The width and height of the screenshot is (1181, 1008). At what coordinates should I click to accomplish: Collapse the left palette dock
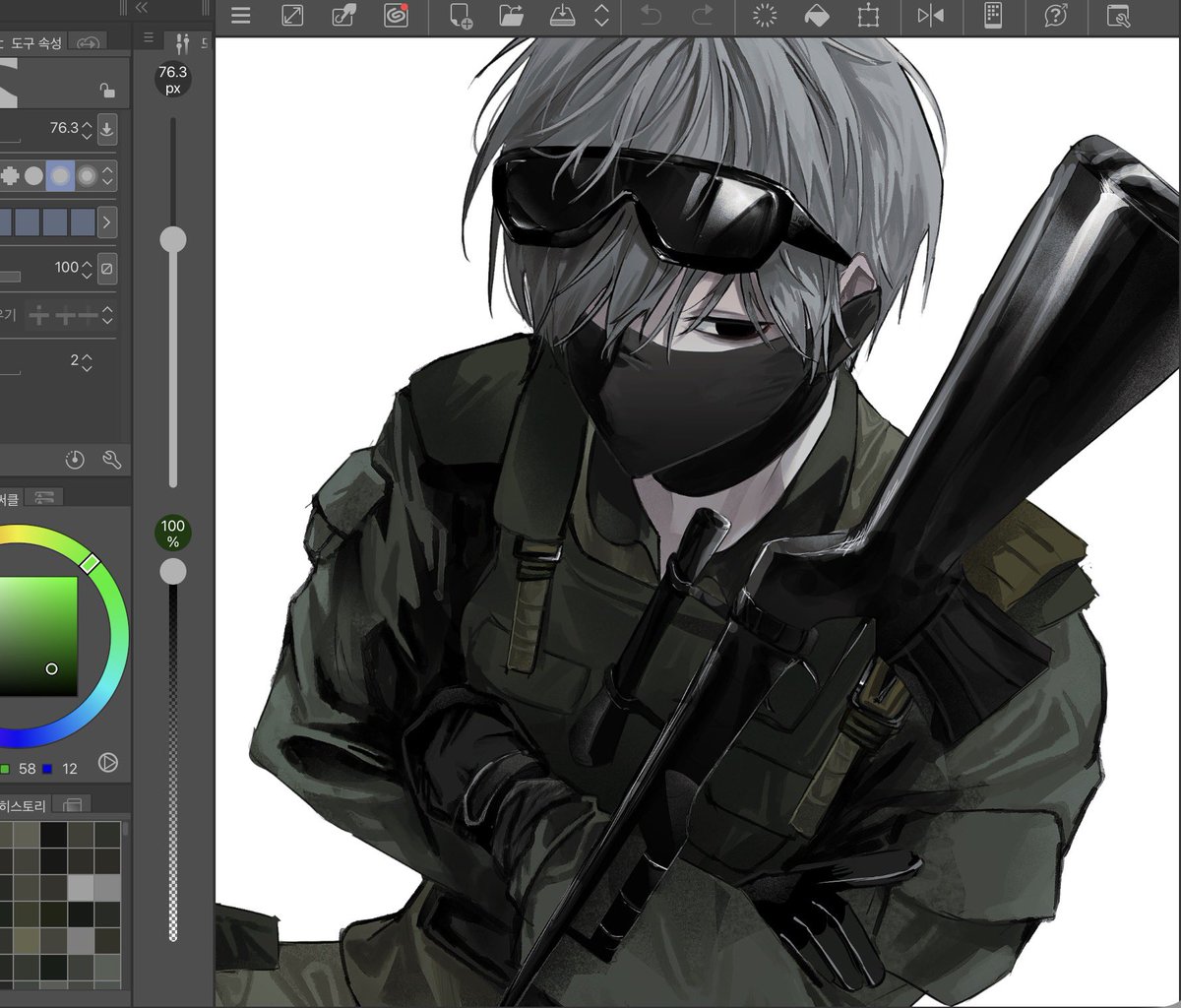coord(141,7)
